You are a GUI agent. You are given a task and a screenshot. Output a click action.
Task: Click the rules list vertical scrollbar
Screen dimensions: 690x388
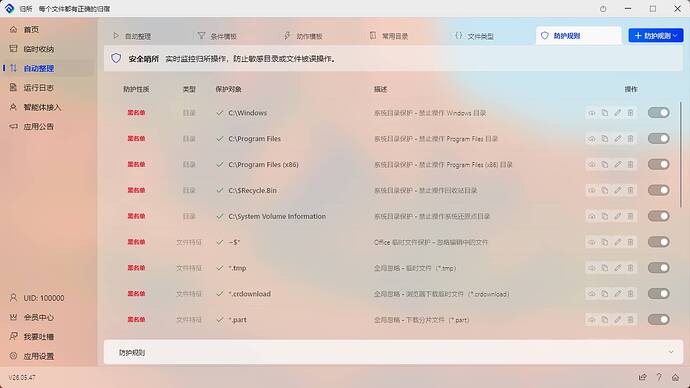click(x=681, y=154)
